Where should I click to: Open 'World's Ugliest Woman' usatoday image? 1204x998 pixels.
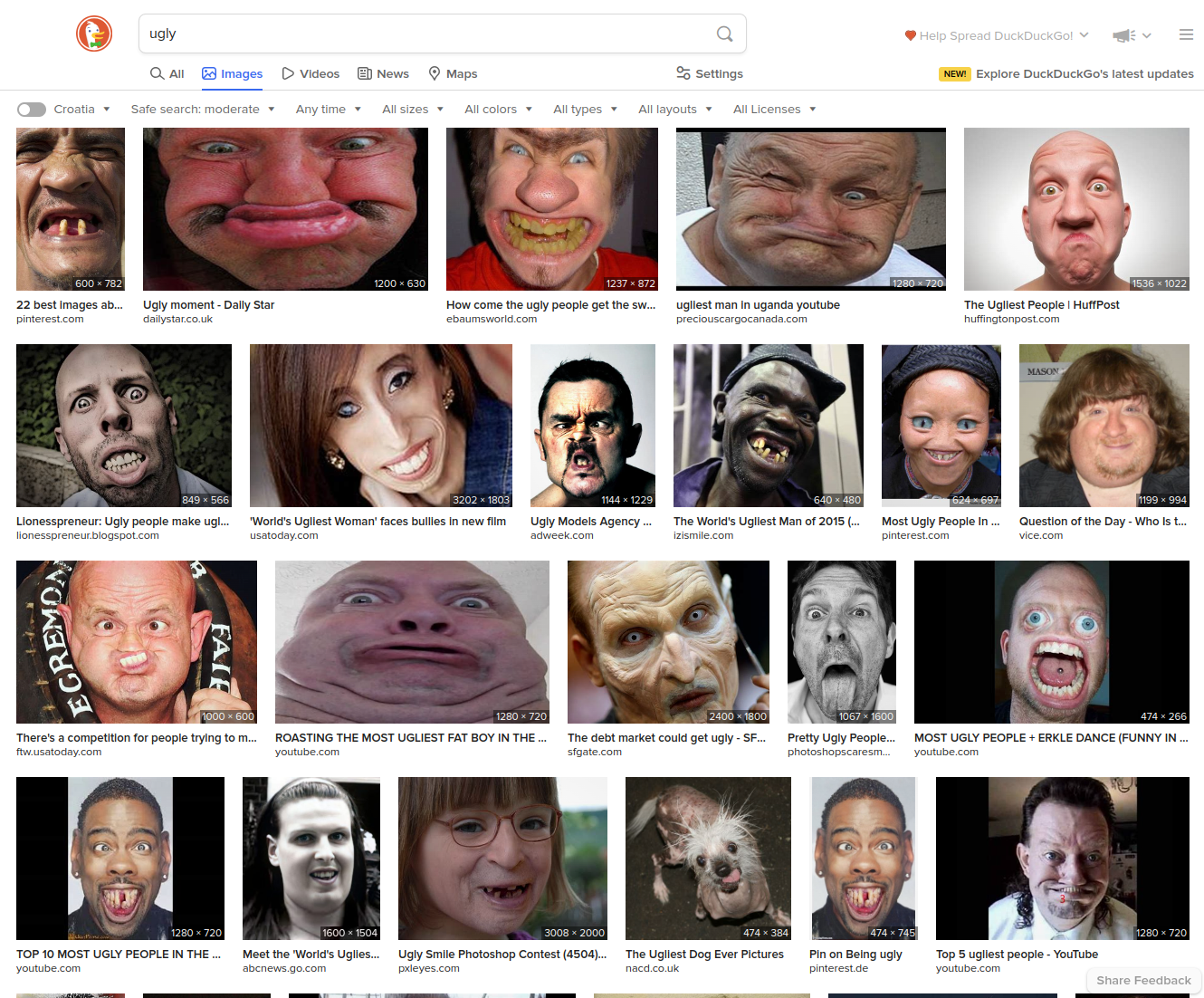click(x=381, y=426)
